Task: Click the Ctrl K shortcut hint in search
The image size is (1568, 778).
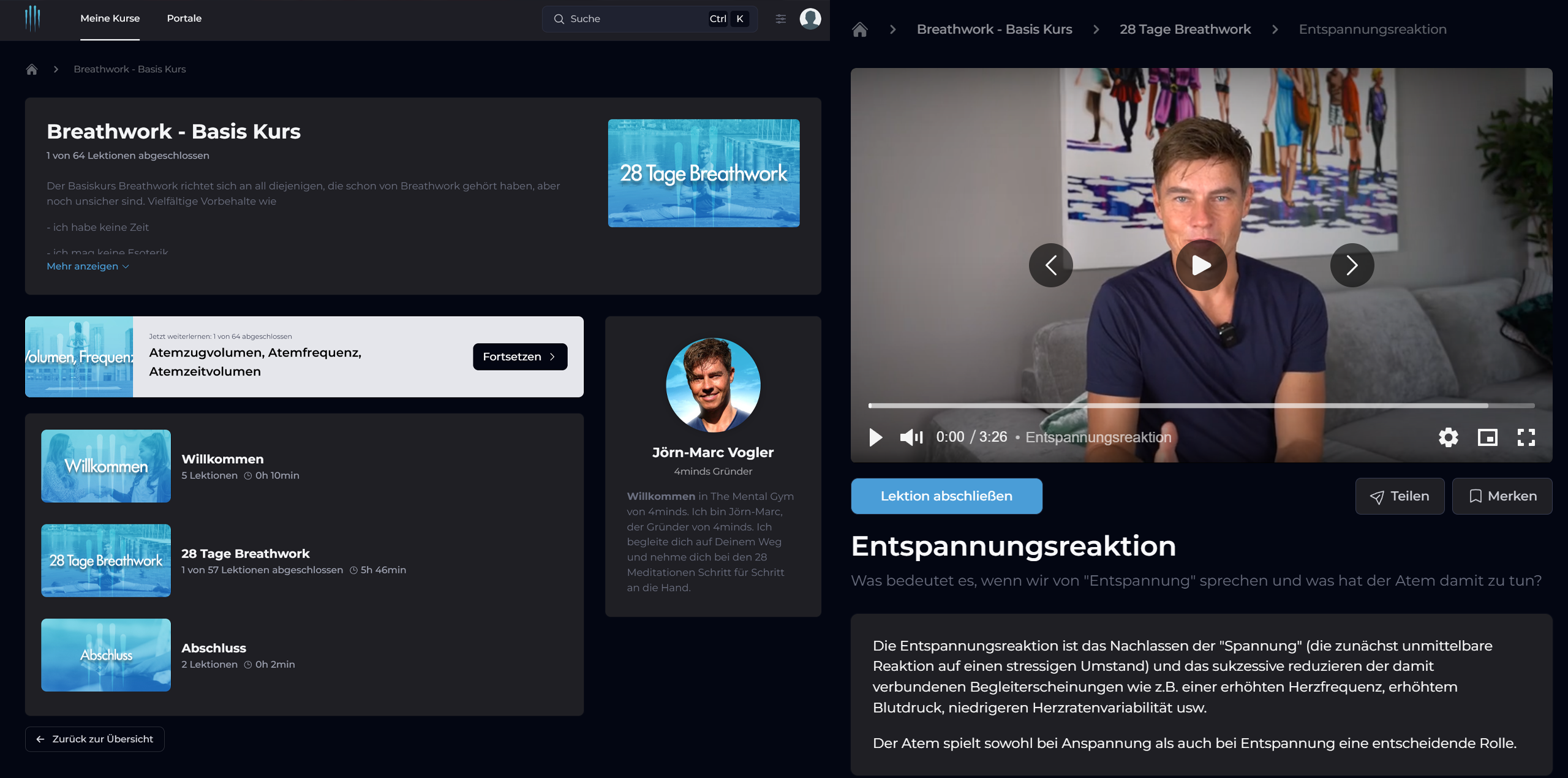Action: pos(728,19)
